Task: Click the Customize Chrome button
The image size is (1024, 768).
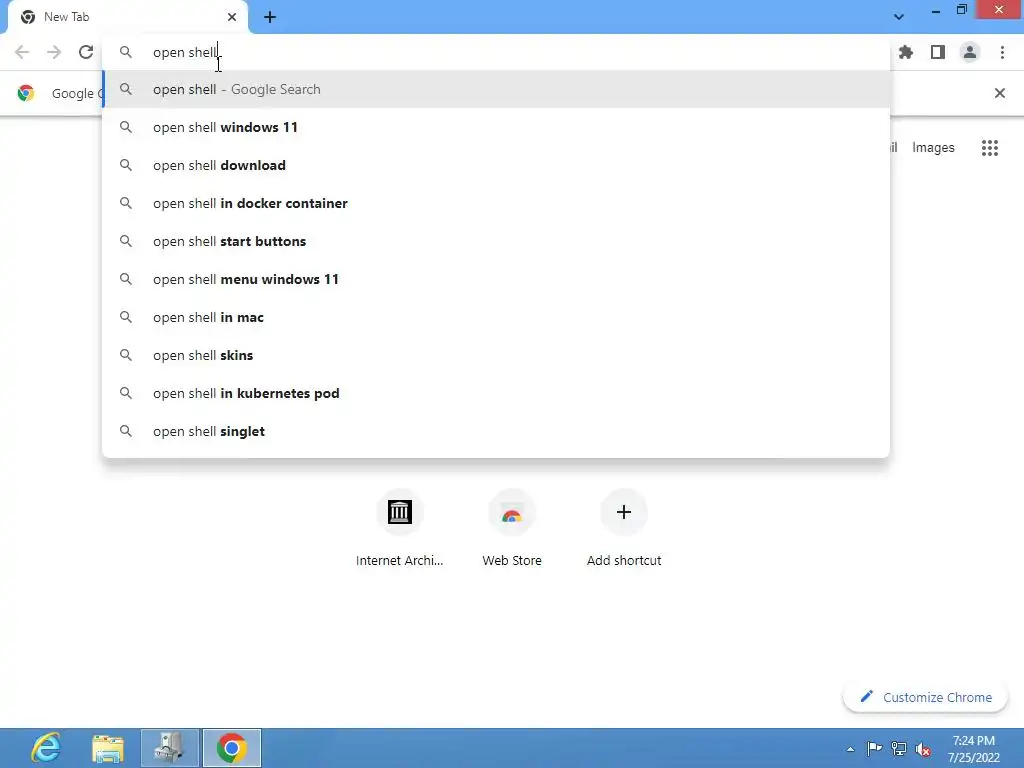Action: click(925, 697)
